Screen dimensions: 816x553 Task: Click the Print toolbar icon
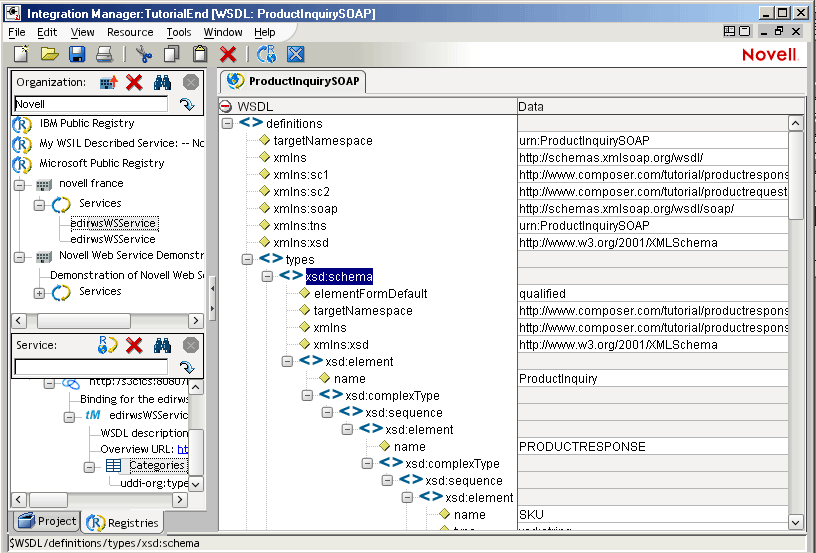[104, 54]
